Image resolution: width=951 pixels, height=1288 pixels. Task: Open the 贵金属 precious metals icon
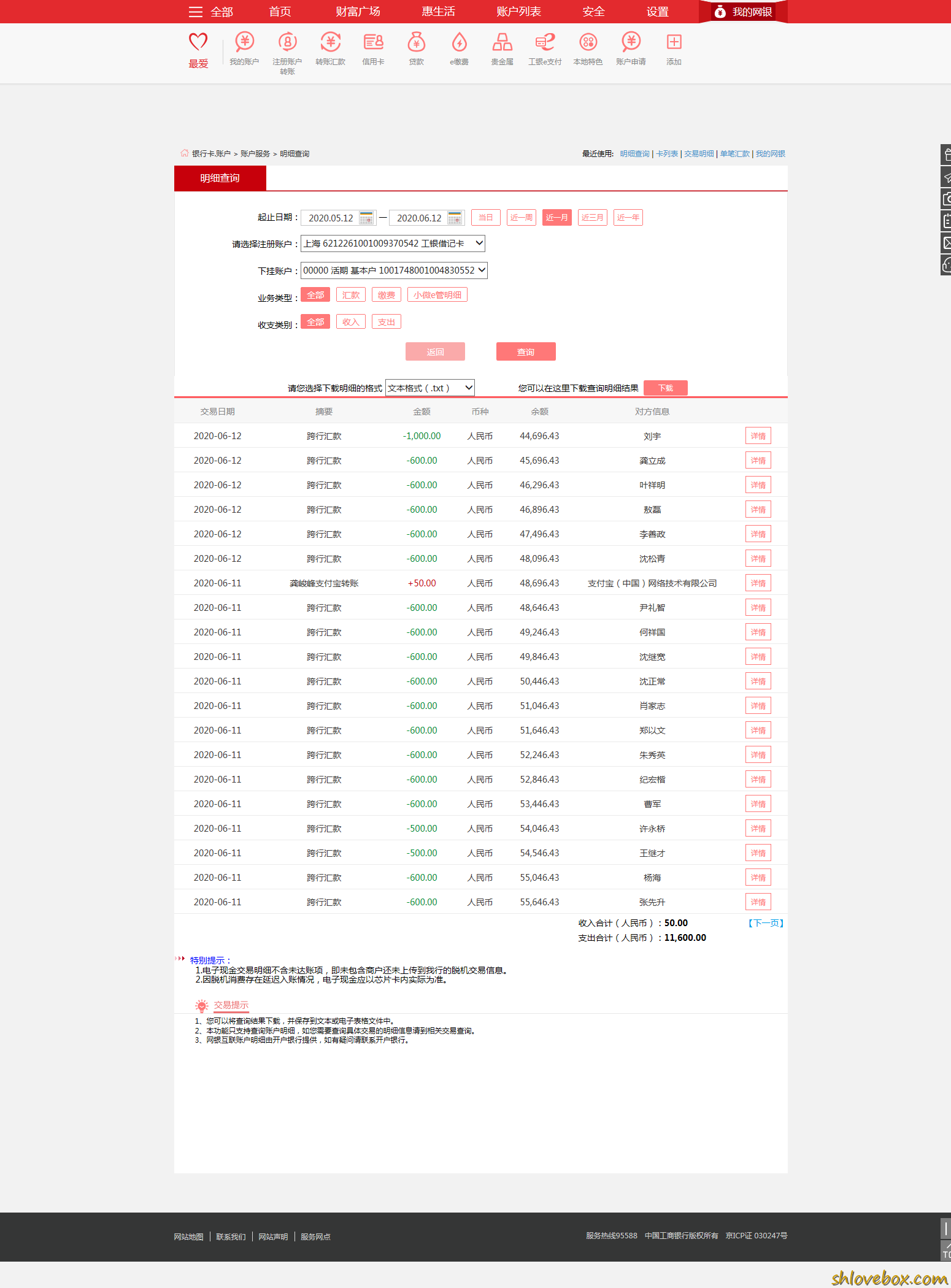[x=502, y=42]
